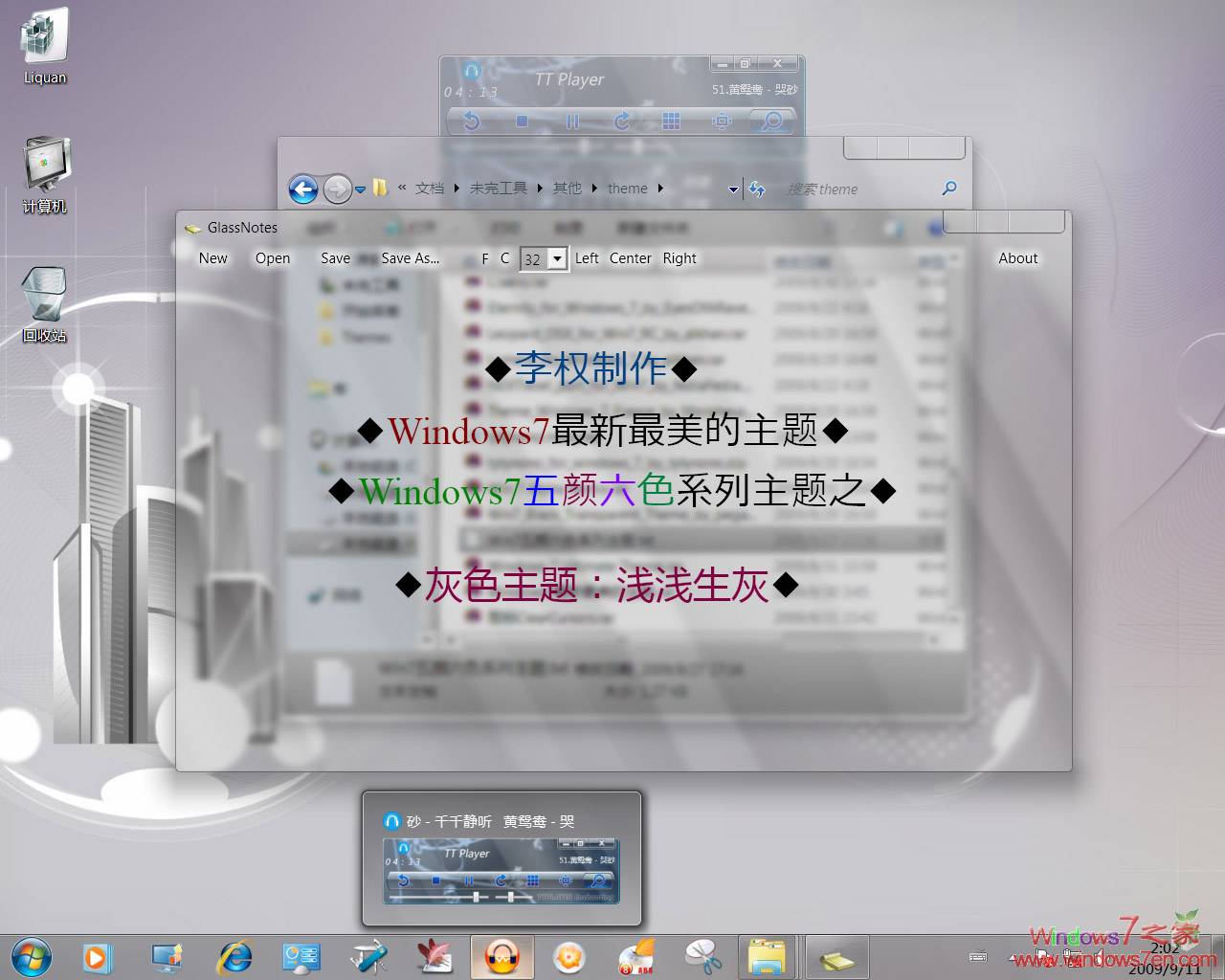Click the Explorer search magnifier icon
This screenshot has width=1225, height=980.
click(949, 188)
